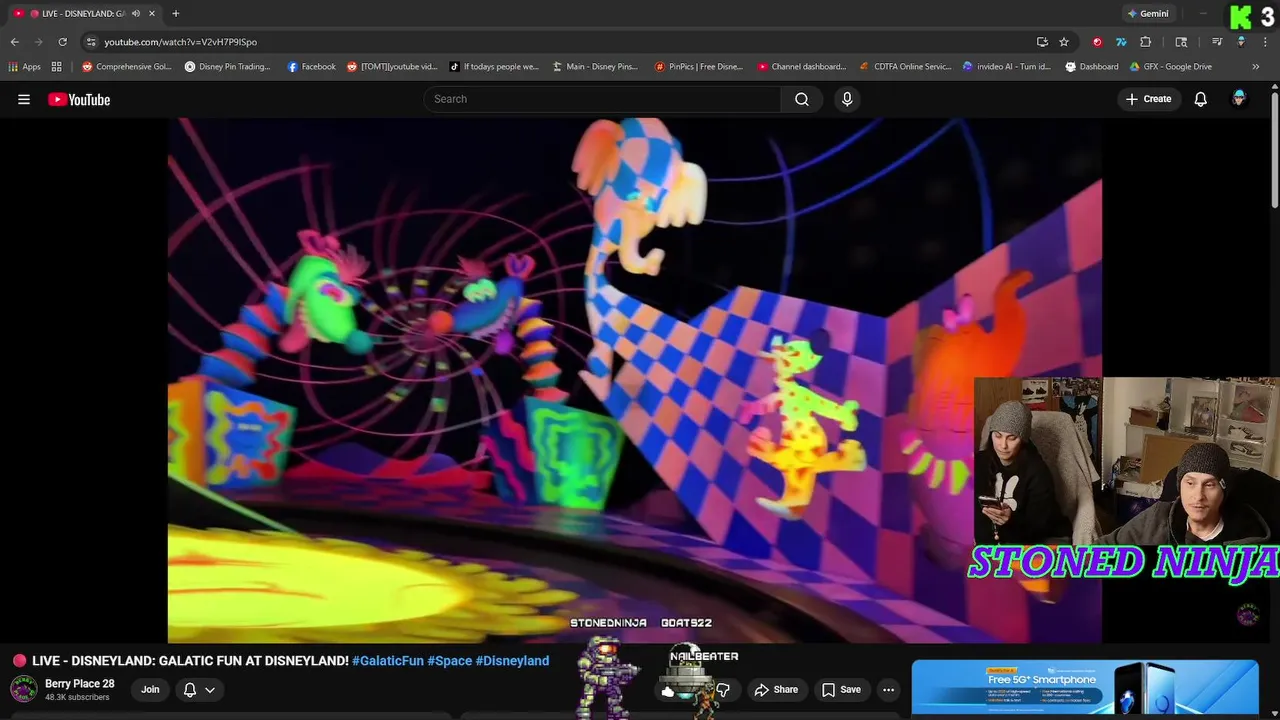Open the 'If todays people we...' bookmark
The width and height of the screenshot is (1280, 720).
click(494, 67)
